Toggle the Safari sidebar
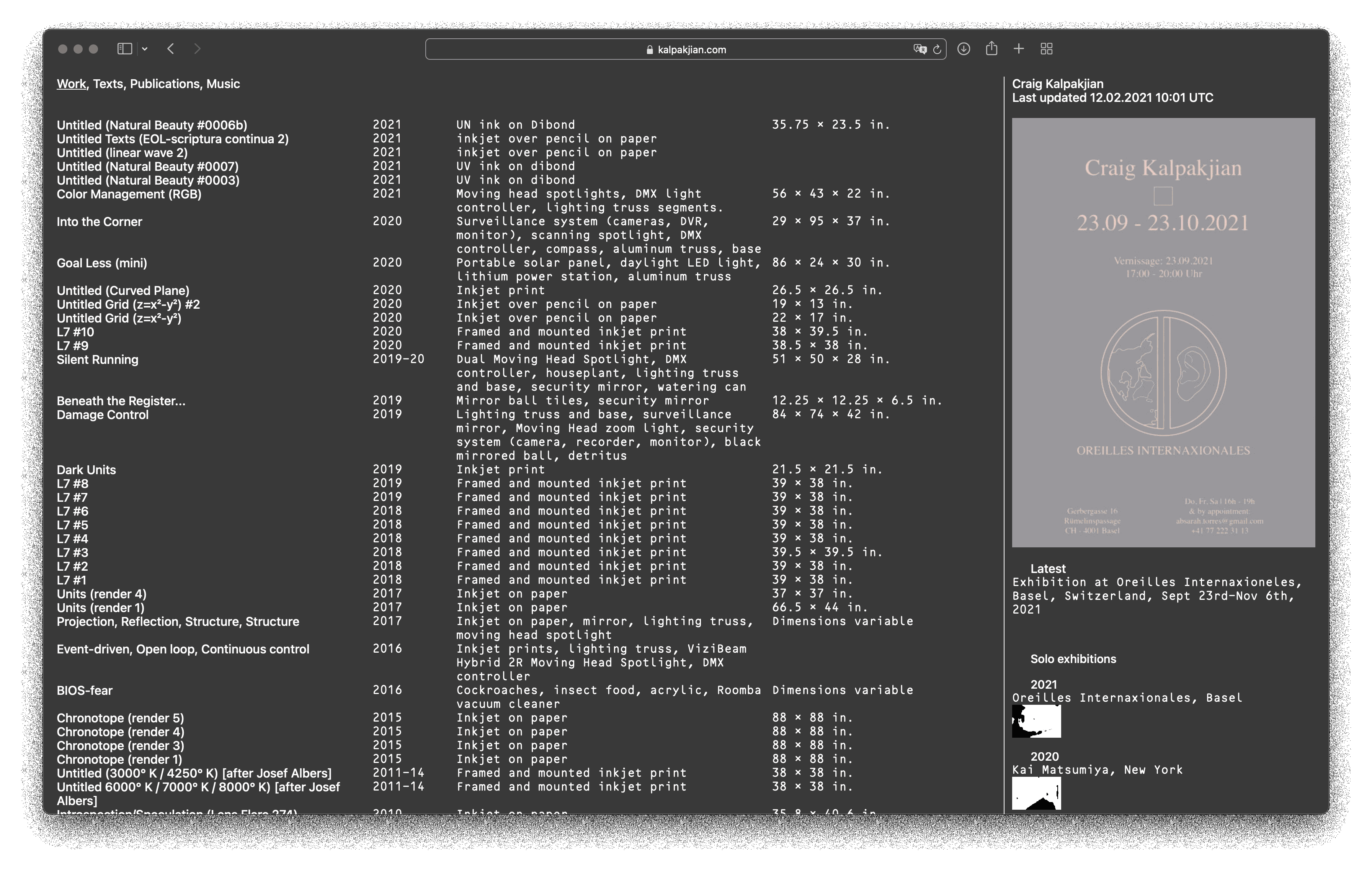 point(124,49)
